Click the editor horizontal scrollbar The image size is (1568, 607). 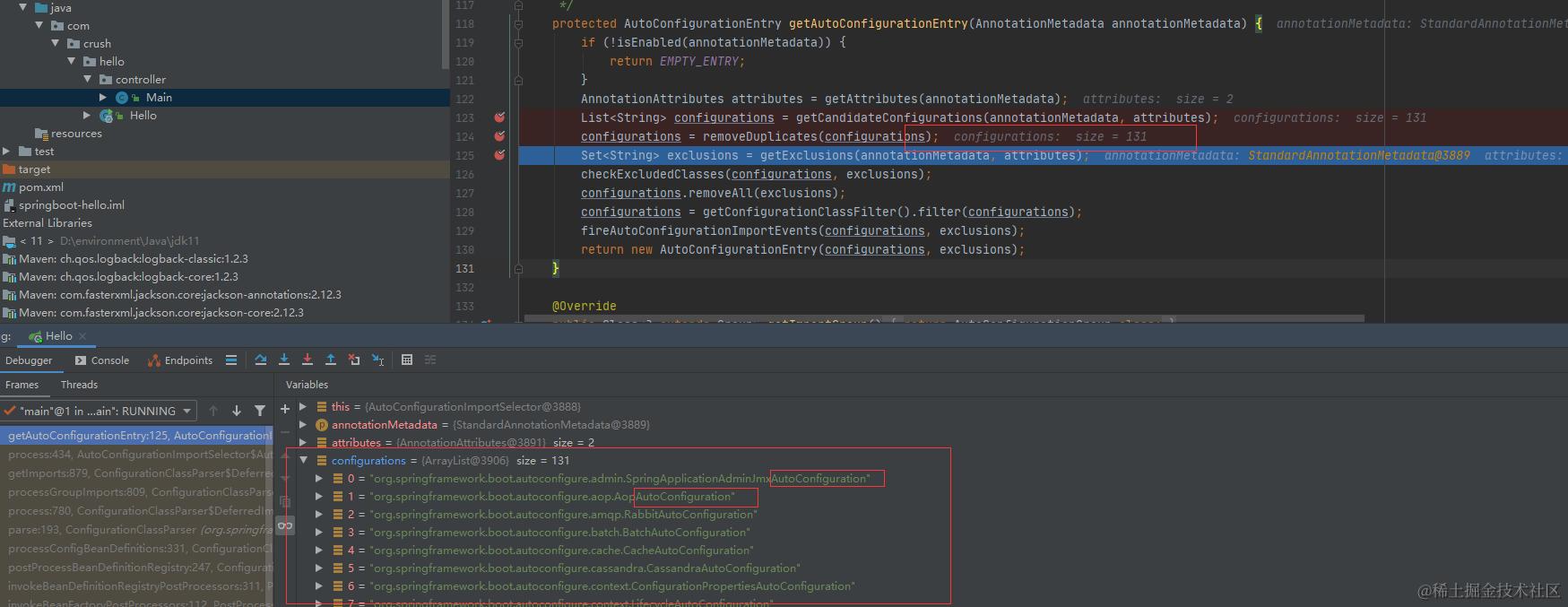pyautogui.click(x=945, y=318)
